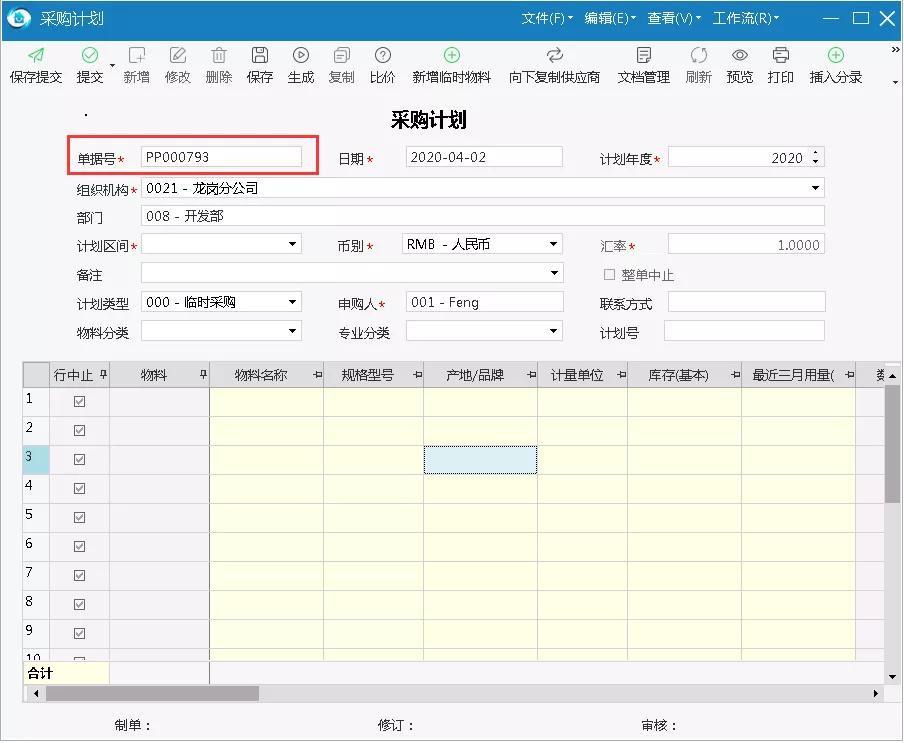904x743 pixels.
Task: Click the 行中止 column pin icon
Action: 103,374
